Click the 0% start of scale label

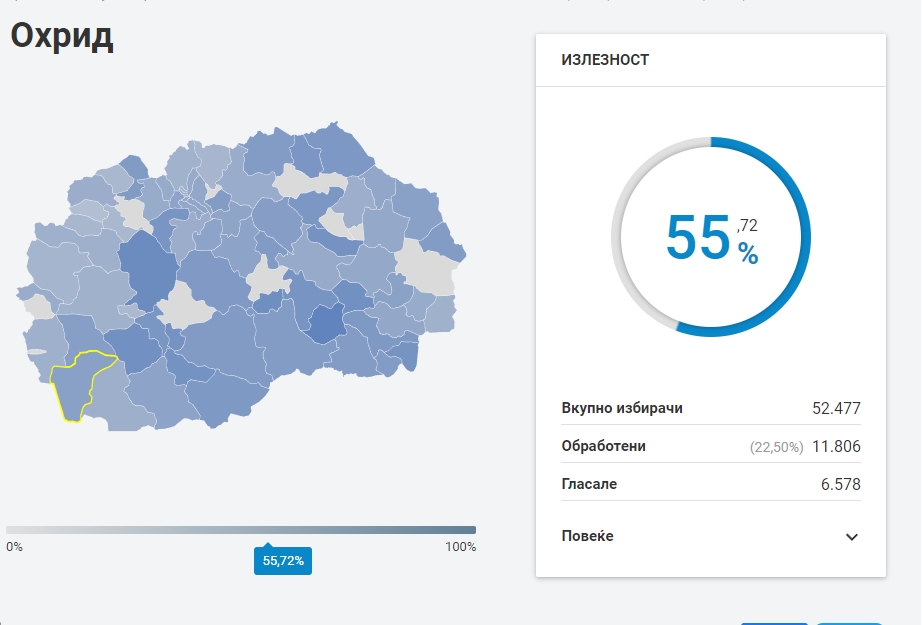(x=14, y=547)
